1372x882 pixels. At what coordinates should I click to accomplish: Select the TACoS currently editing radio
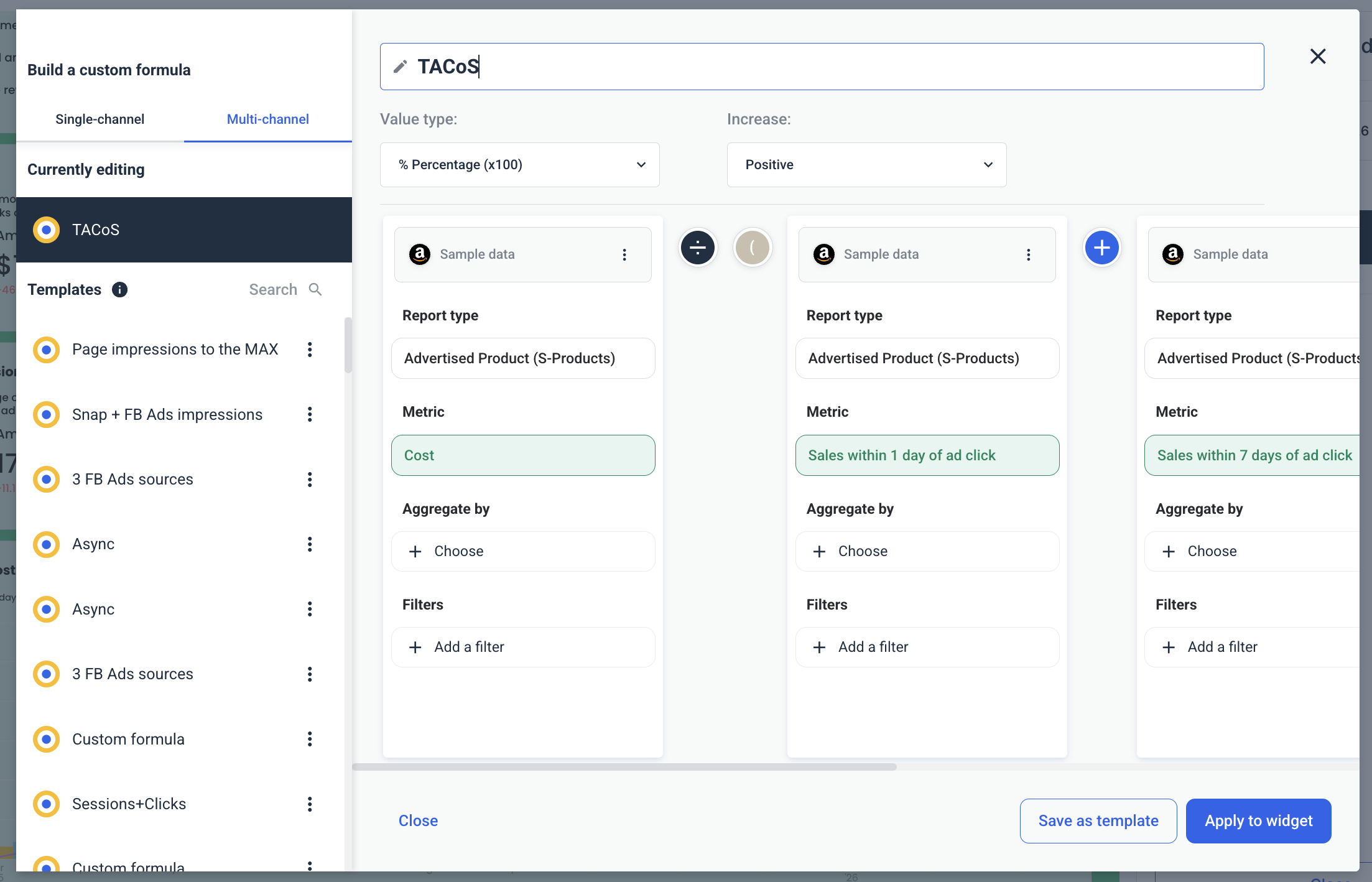(x=47, y=230)
